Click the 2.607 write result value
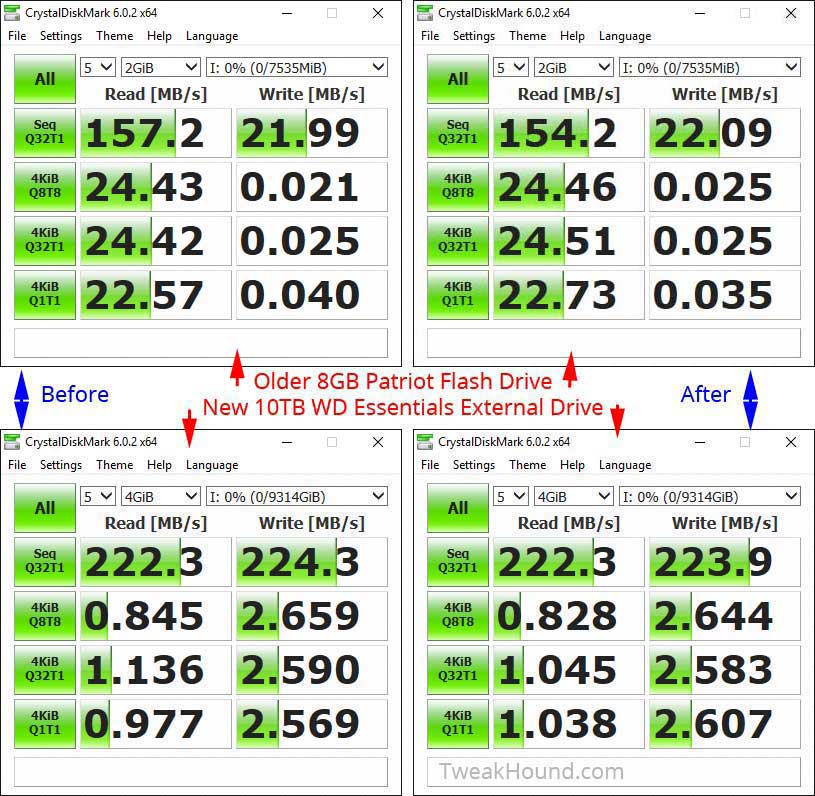Screen dimensions: 815x796 pyautogui.click(x=725, y=724)
